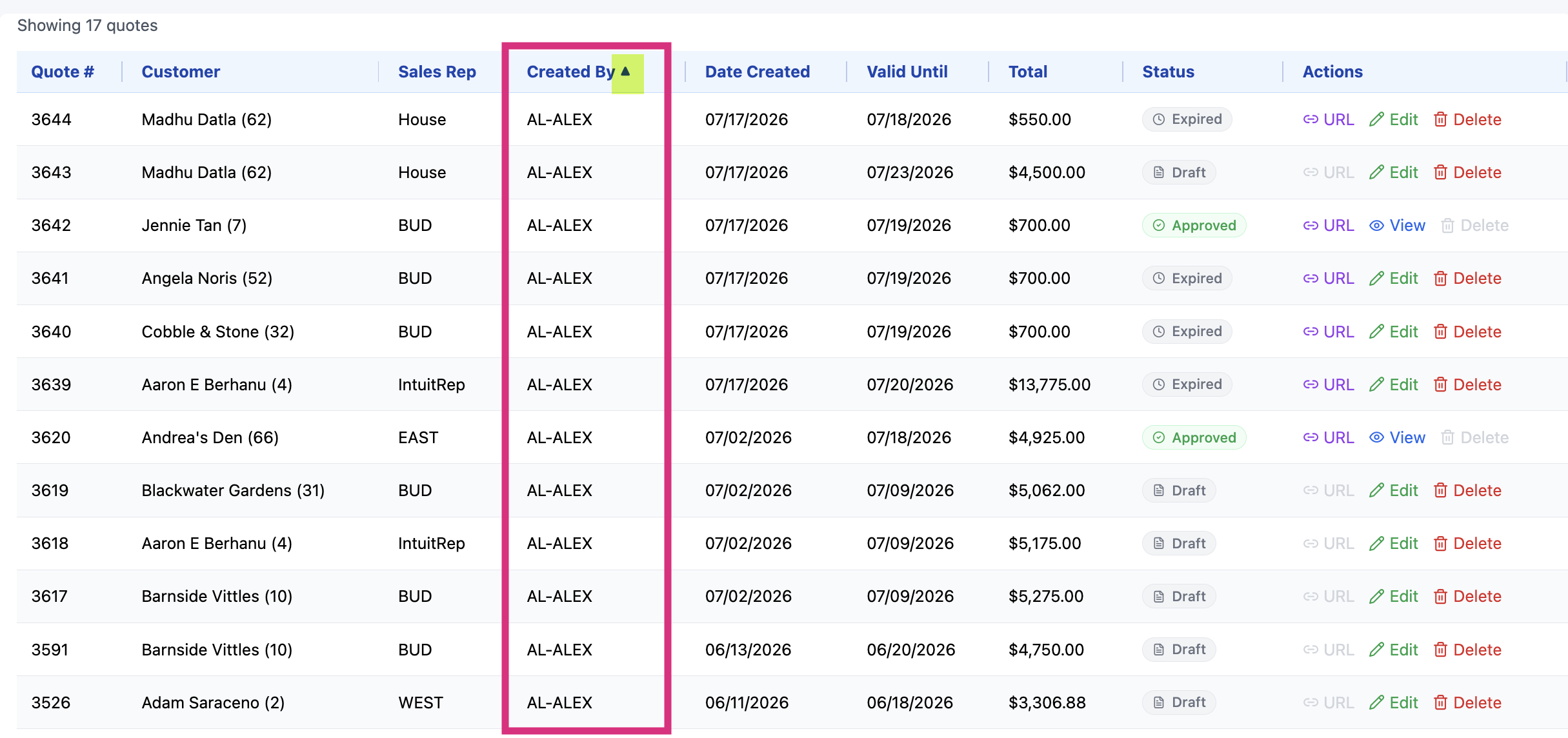Viewport: 1568px width, 738px height.
Task: Select the Draft status badge on quote 3619
Action: point(1179,490)
